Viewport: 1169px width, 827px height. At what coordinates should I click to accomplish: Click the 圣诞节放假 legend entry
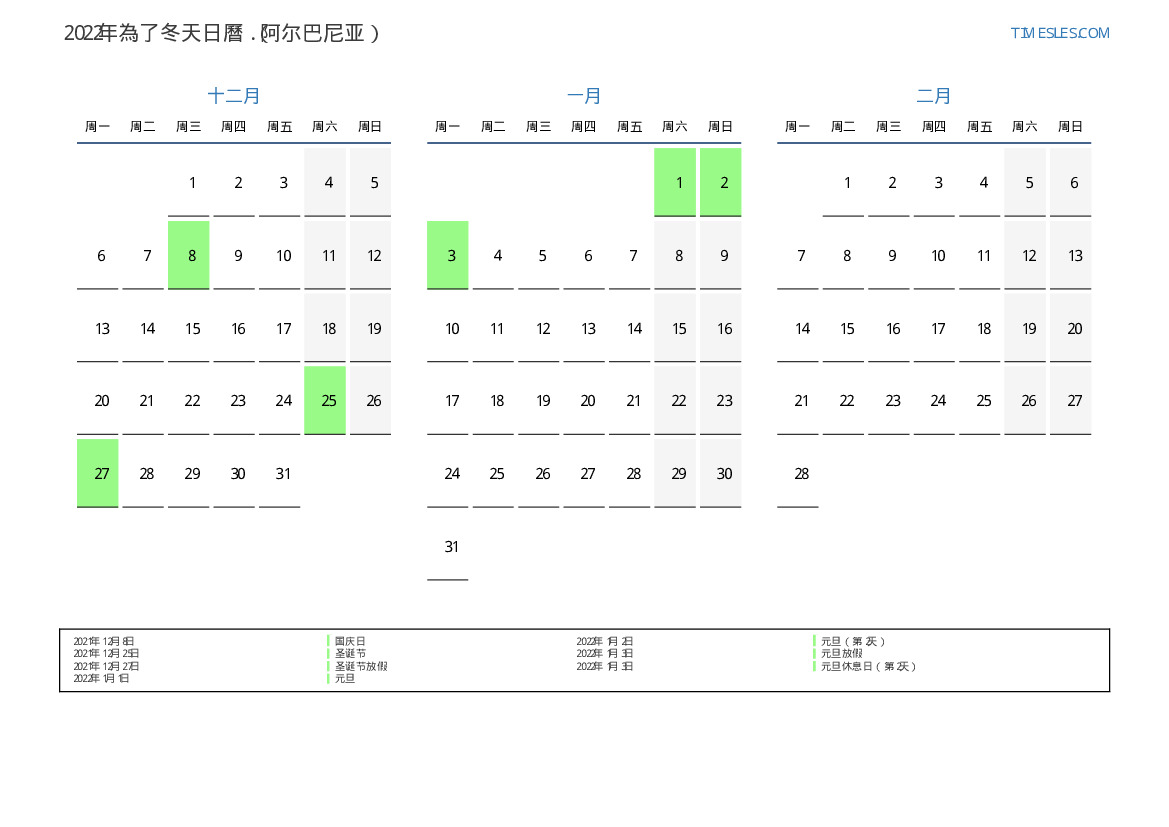tap(361, 666)
